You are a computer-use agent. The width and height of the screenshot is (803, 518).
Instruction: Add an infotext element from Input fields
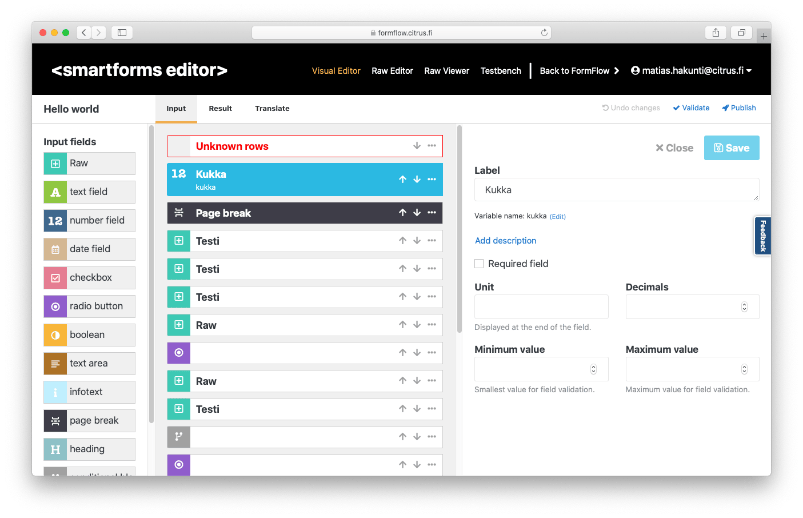click(x=90, y=392)
